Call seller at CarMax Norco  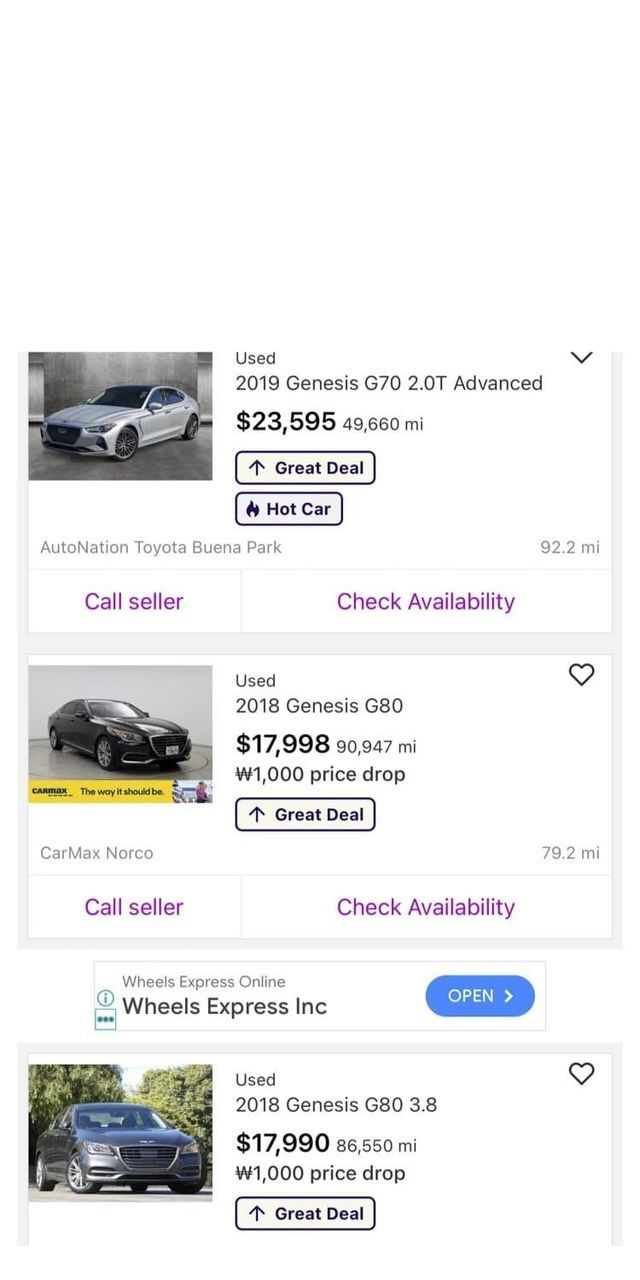tap(134, 907)
